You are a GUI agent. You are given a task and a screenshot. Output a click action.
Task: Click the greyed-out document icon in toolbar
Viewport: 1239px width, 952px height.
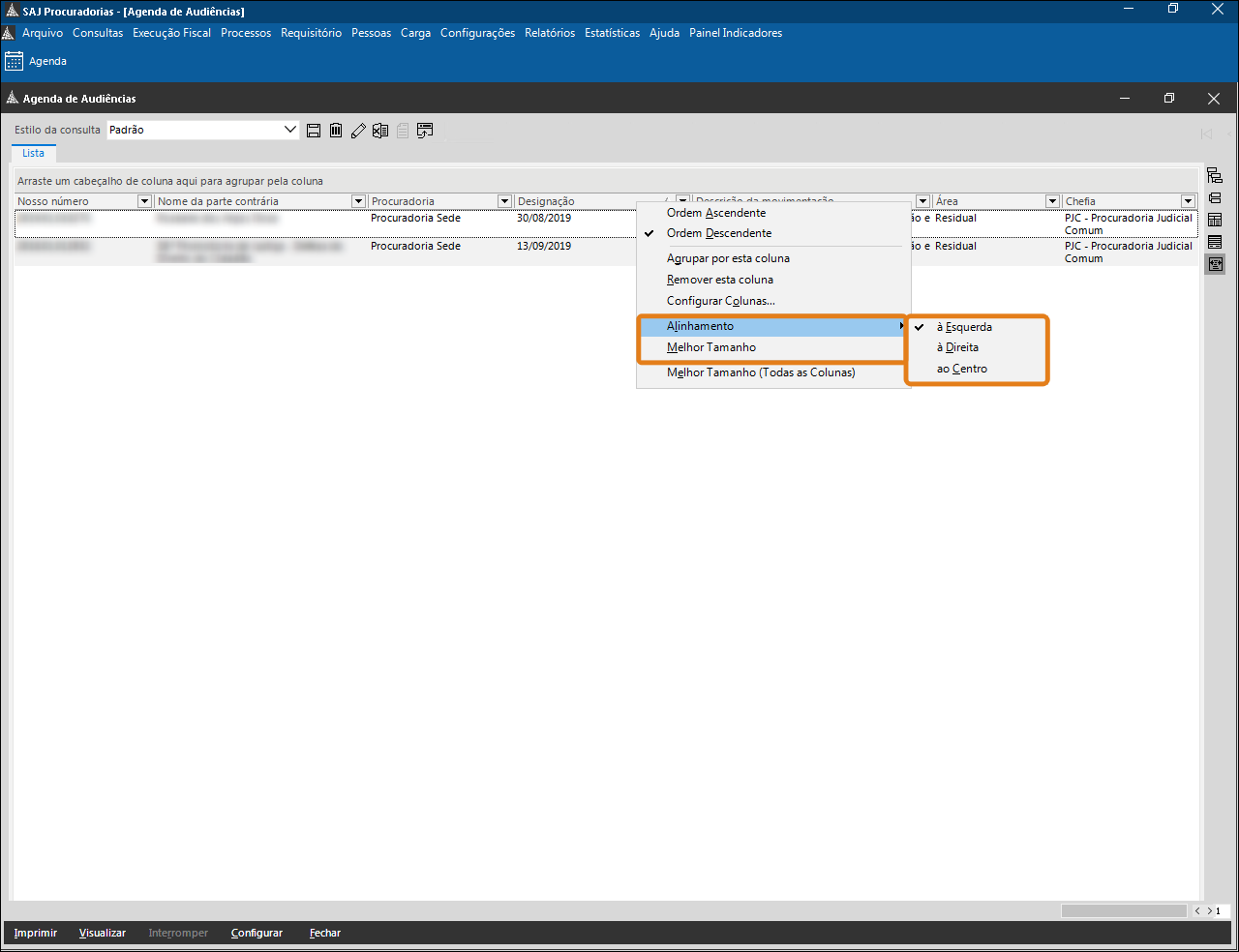coord(403,131)
